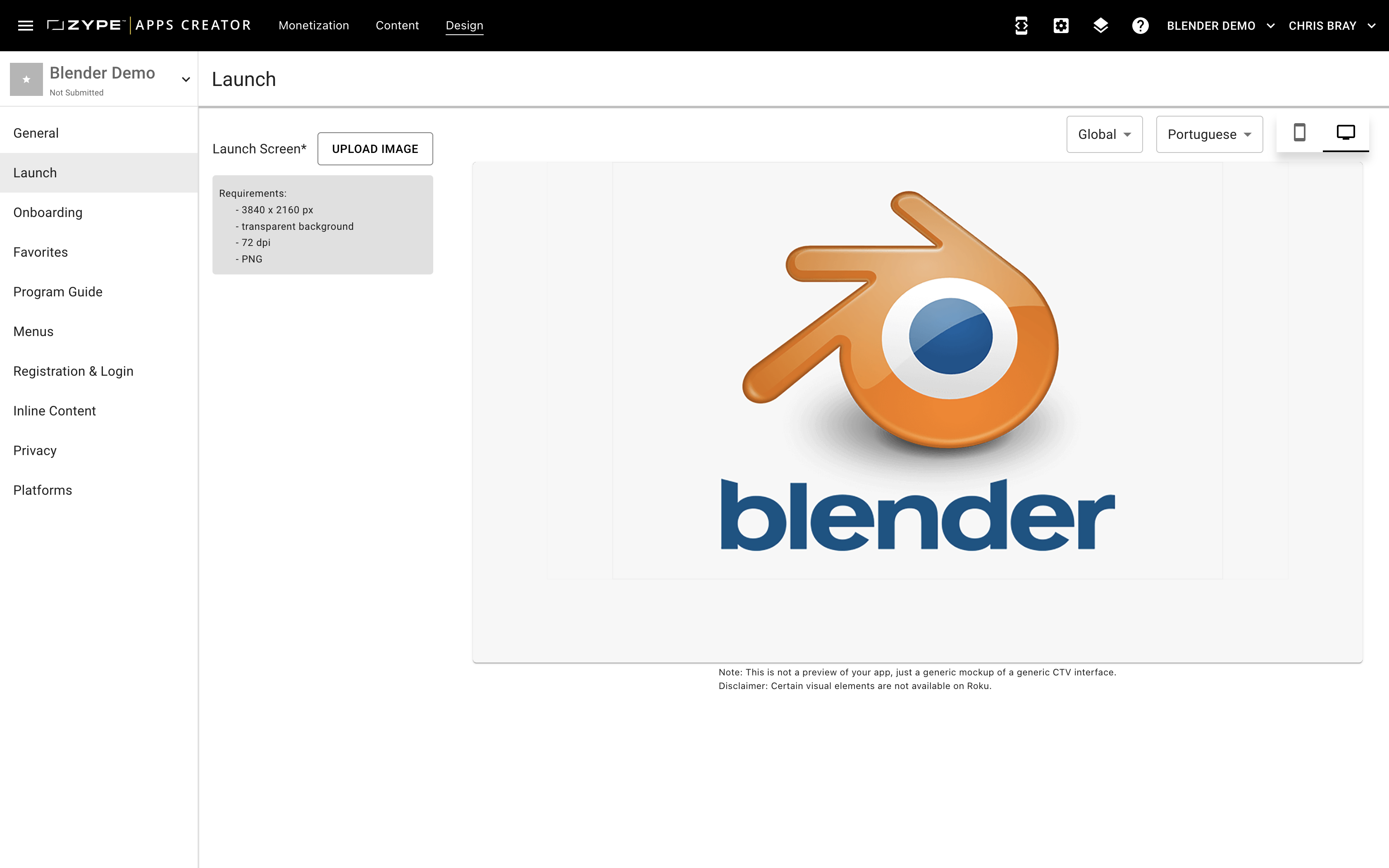1389x868 pixels.
Task: Select Launch in the sidebar
Action: [99, 173]
